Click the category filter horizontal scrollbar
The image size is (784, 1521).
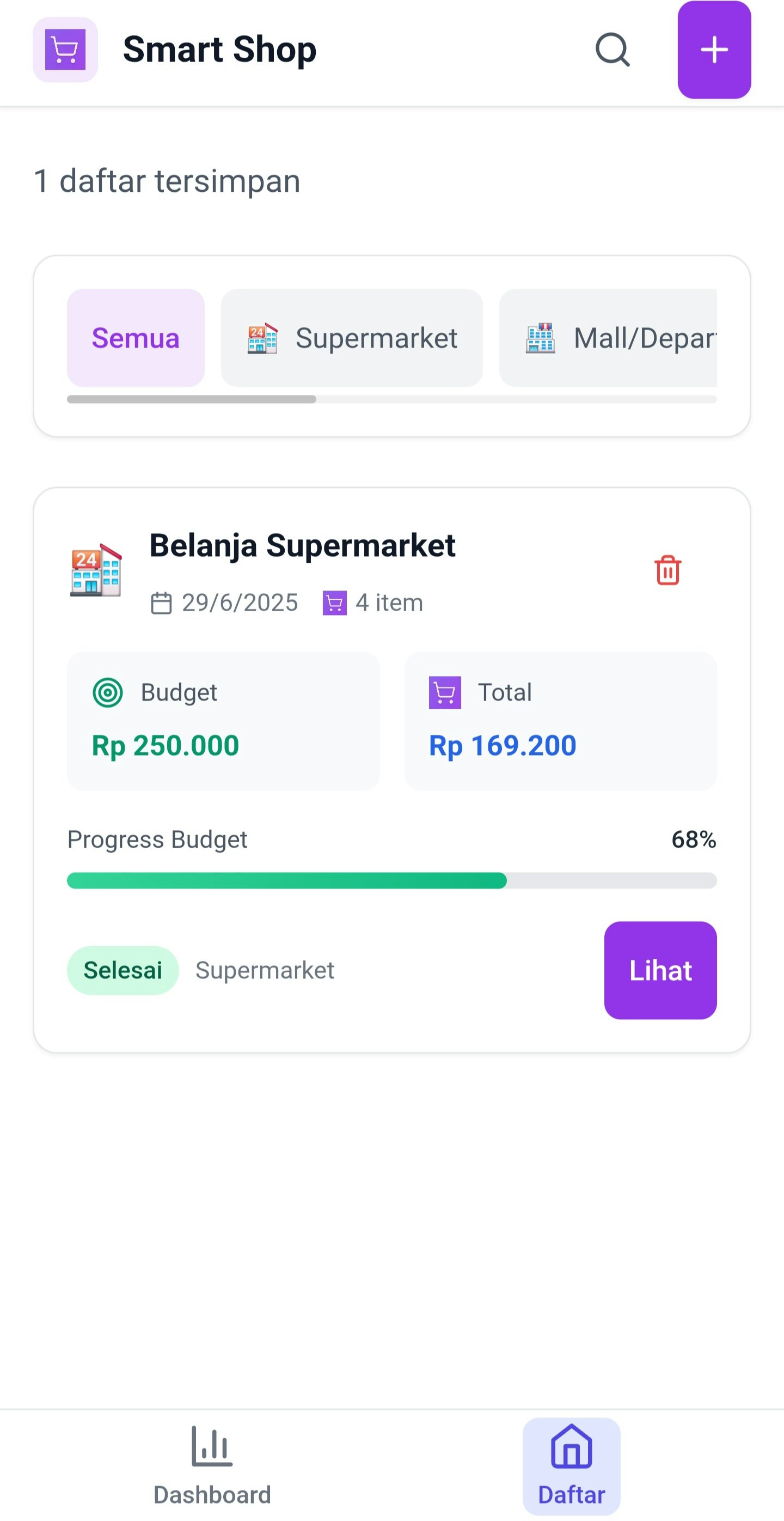point(391,399)
